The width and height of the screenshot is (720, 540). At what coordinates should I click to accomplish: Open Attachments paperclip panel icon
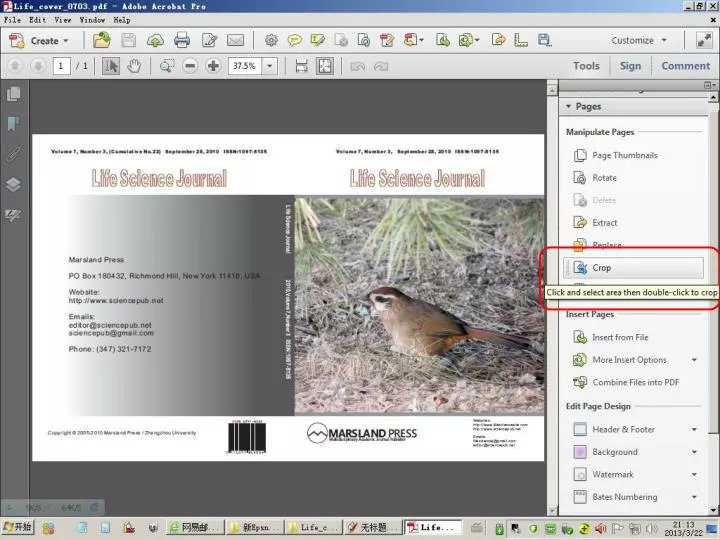(x=14, y=154)
